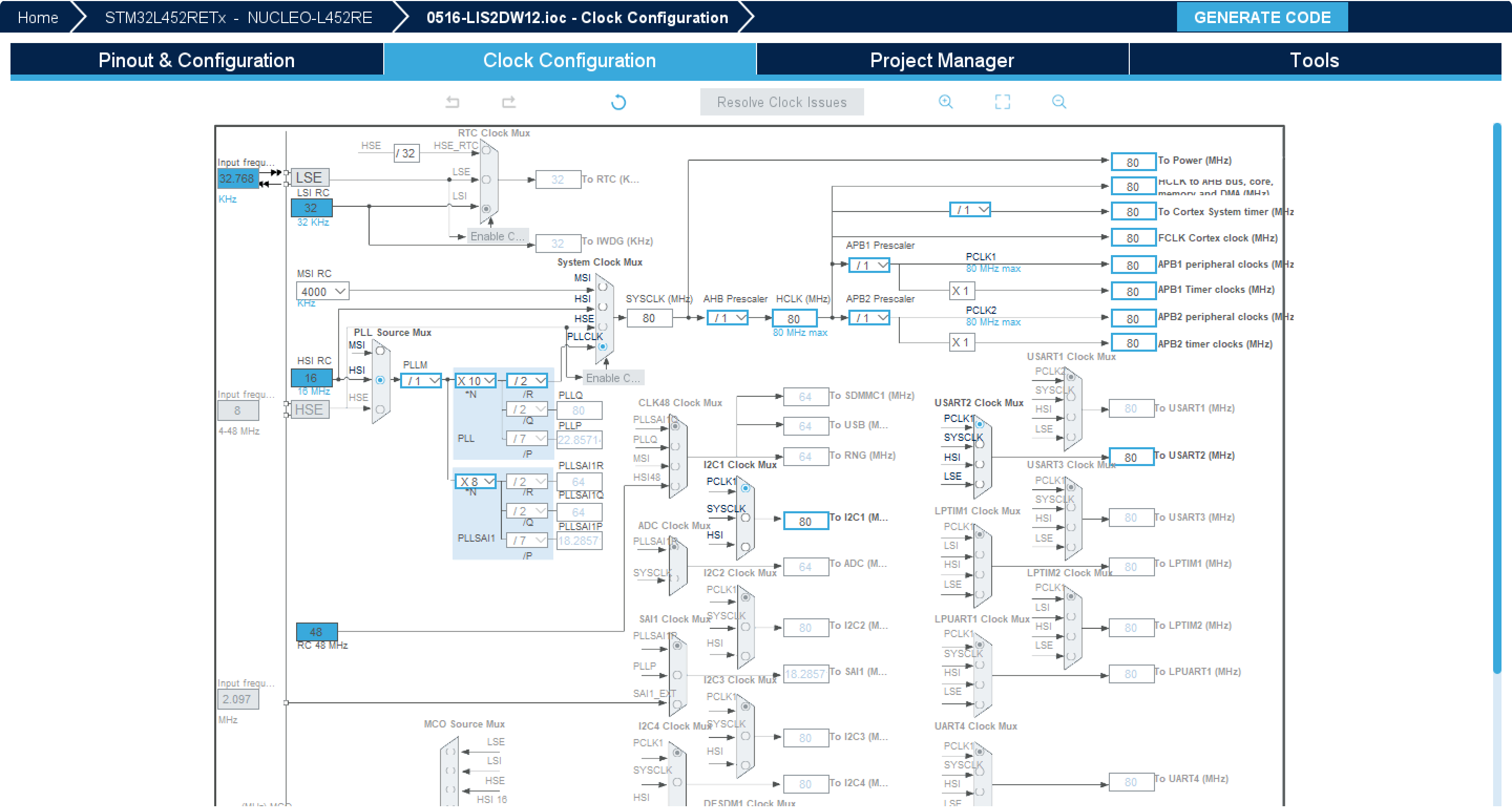Zoom out of the clock diagram
The height and width of the screenshot is (812, 1512).
tap(1058, 101)
